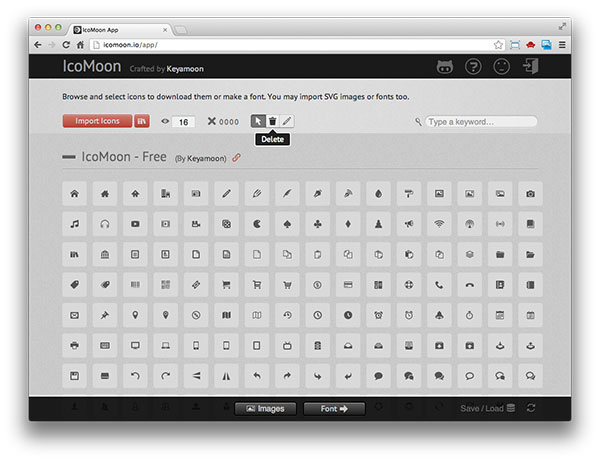Image resolution: width=600 pixels, height=461 pixels.
Task: Select the filled clock icon
Action: [x=348, y=315]
